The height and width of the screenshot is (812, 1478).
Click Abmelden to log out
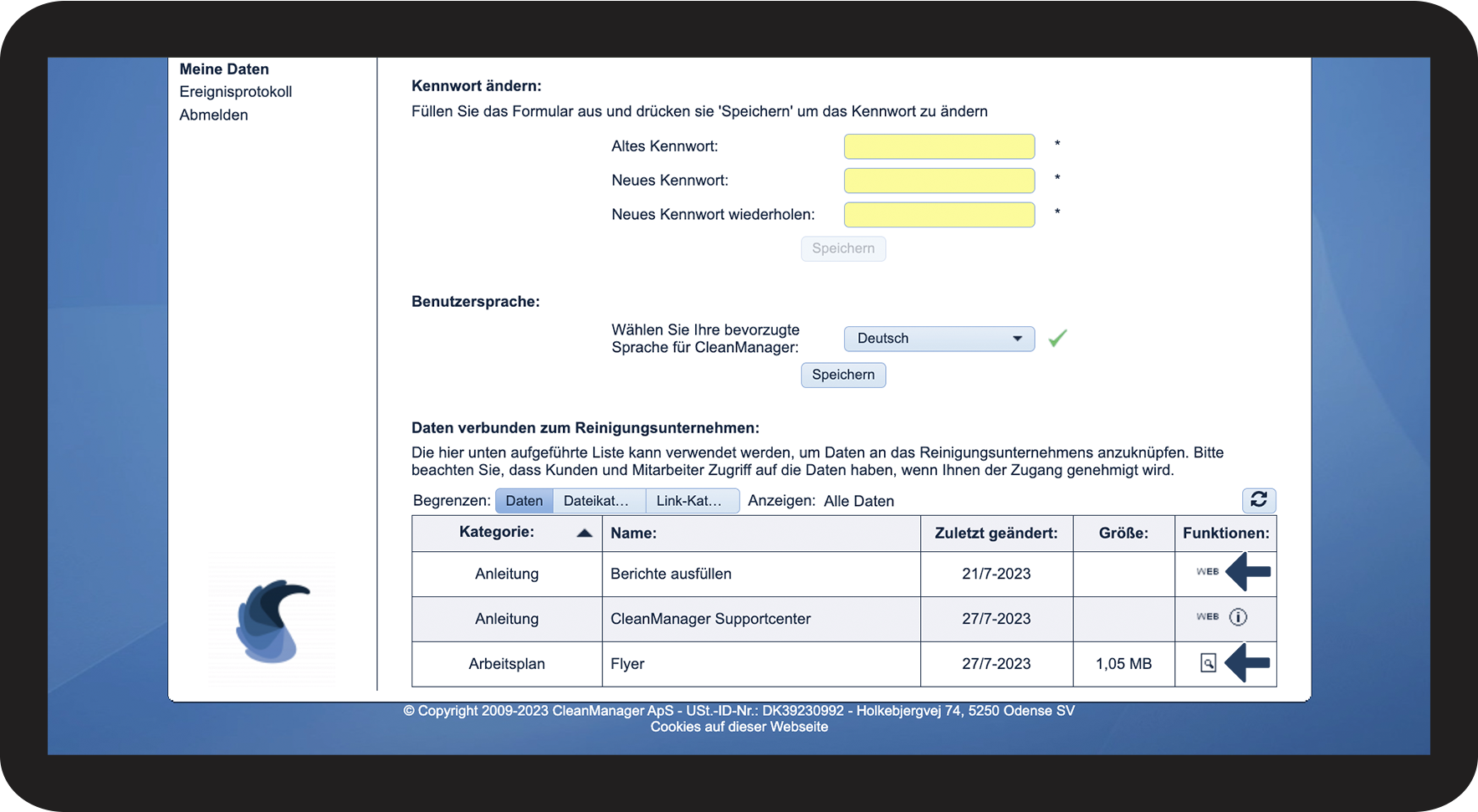pos(213,115)
